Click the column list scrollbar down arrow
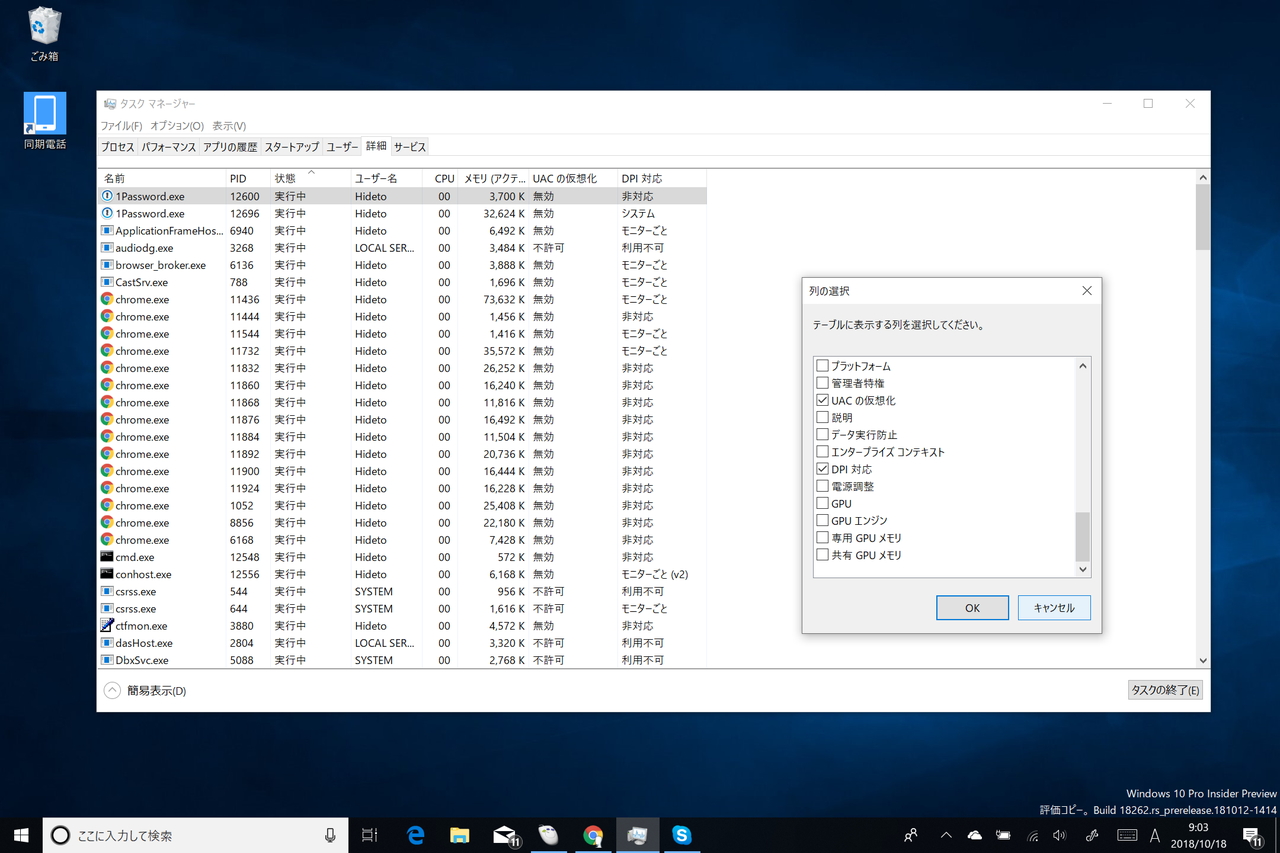 1082,569
